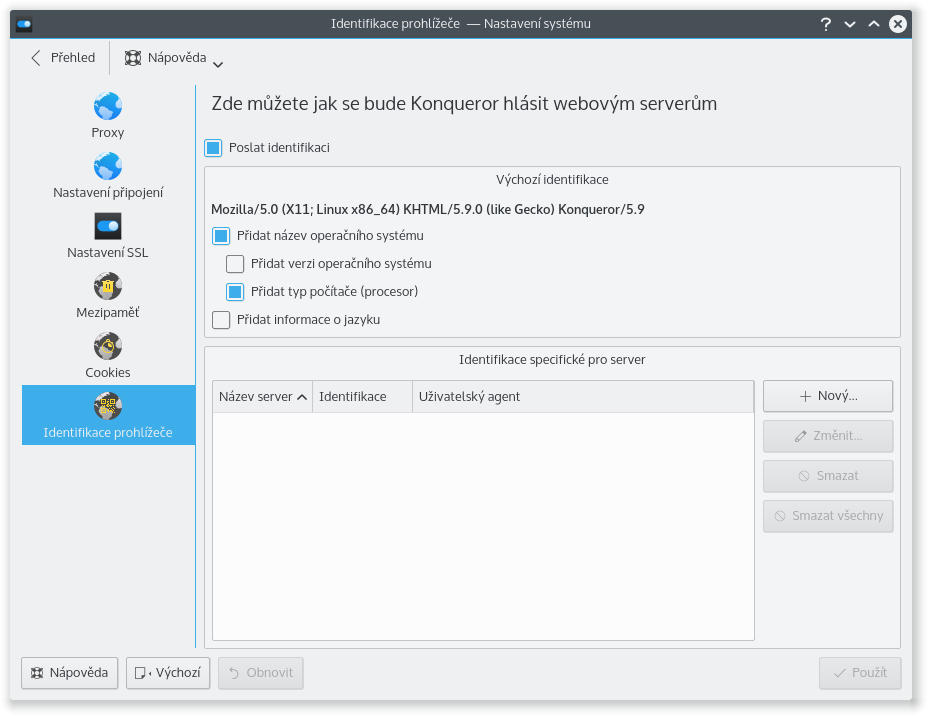
Task: Sort by Název server column header
Action: [262, 397]
